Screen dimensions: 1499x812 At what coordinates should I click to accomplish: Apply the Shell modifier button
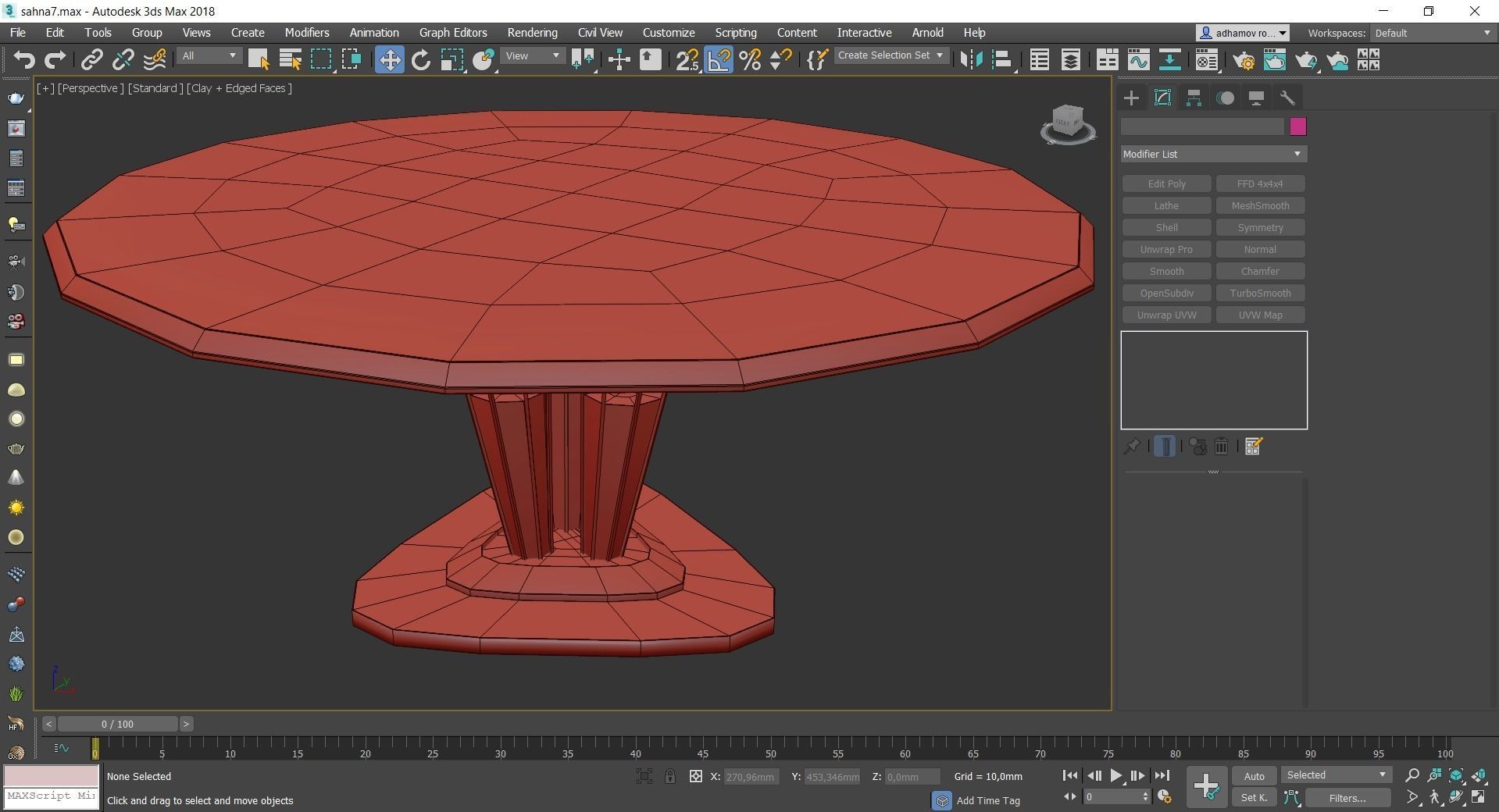(1166, 227)
